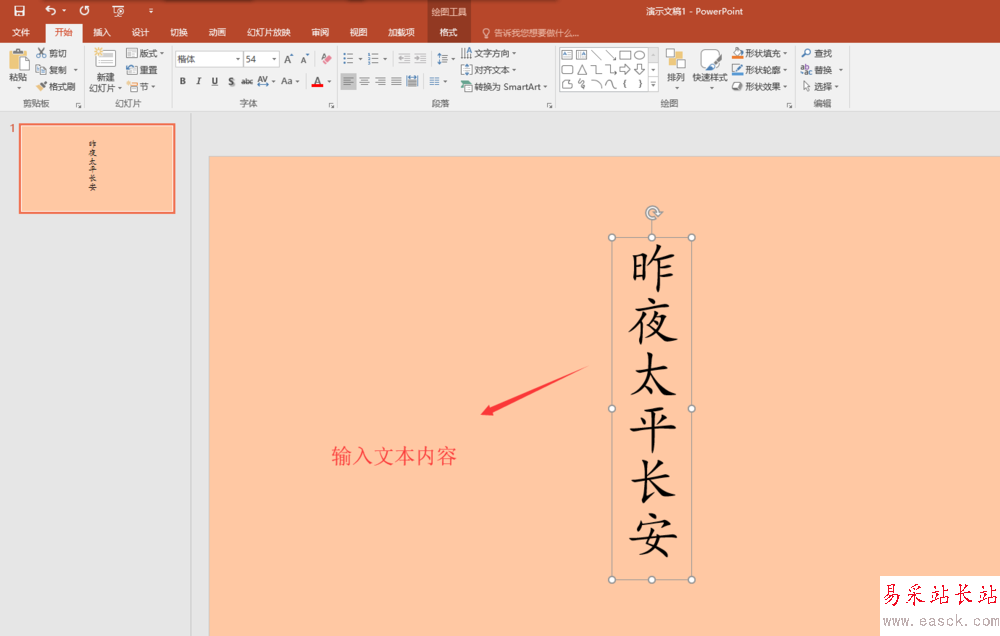Increase font size with the larger A icon
This screenshot has width=1000, height=636.
click(289, 59)
